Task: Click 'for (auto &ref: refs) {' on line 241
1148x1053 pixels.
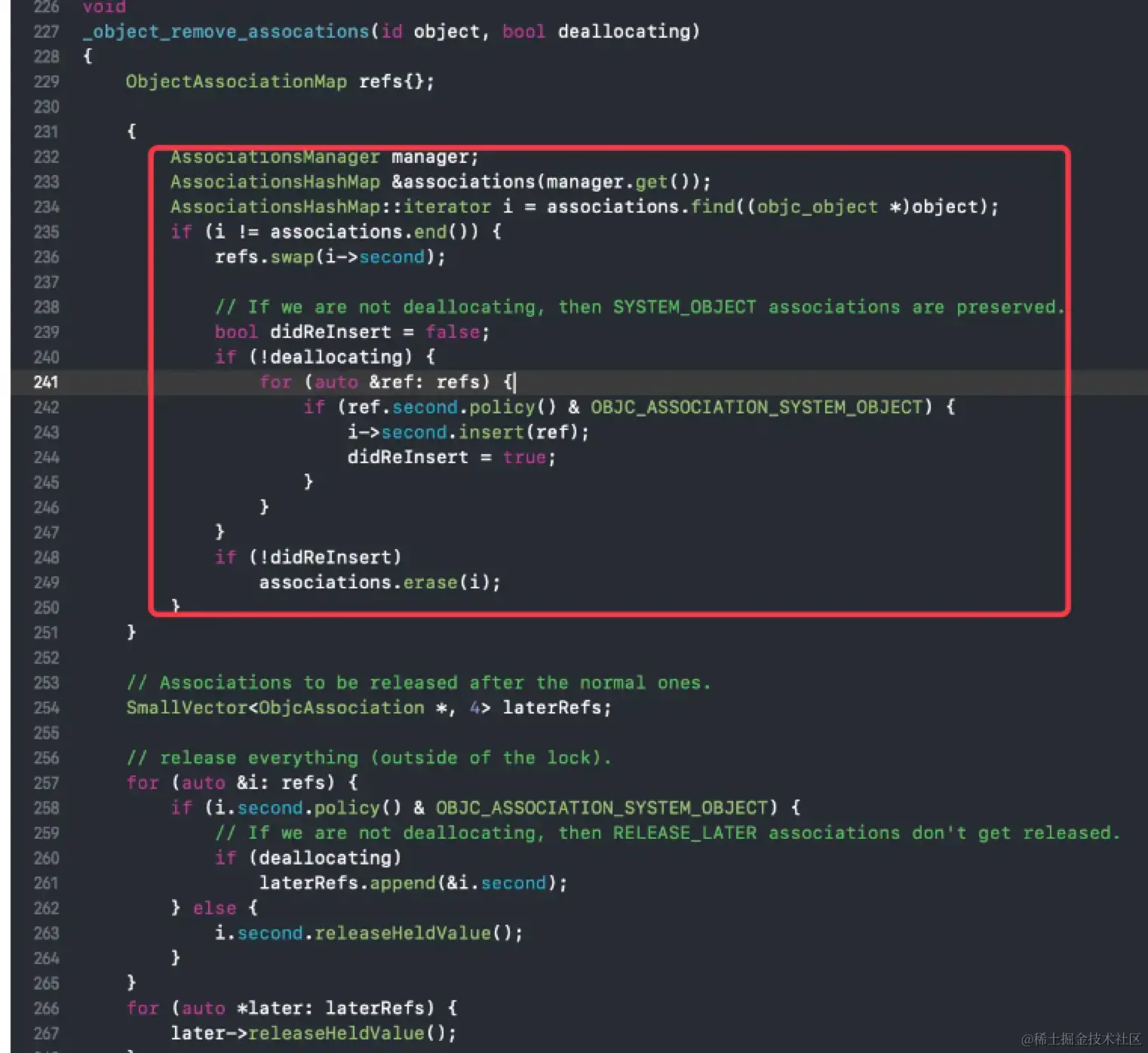Action: (386, 382)
